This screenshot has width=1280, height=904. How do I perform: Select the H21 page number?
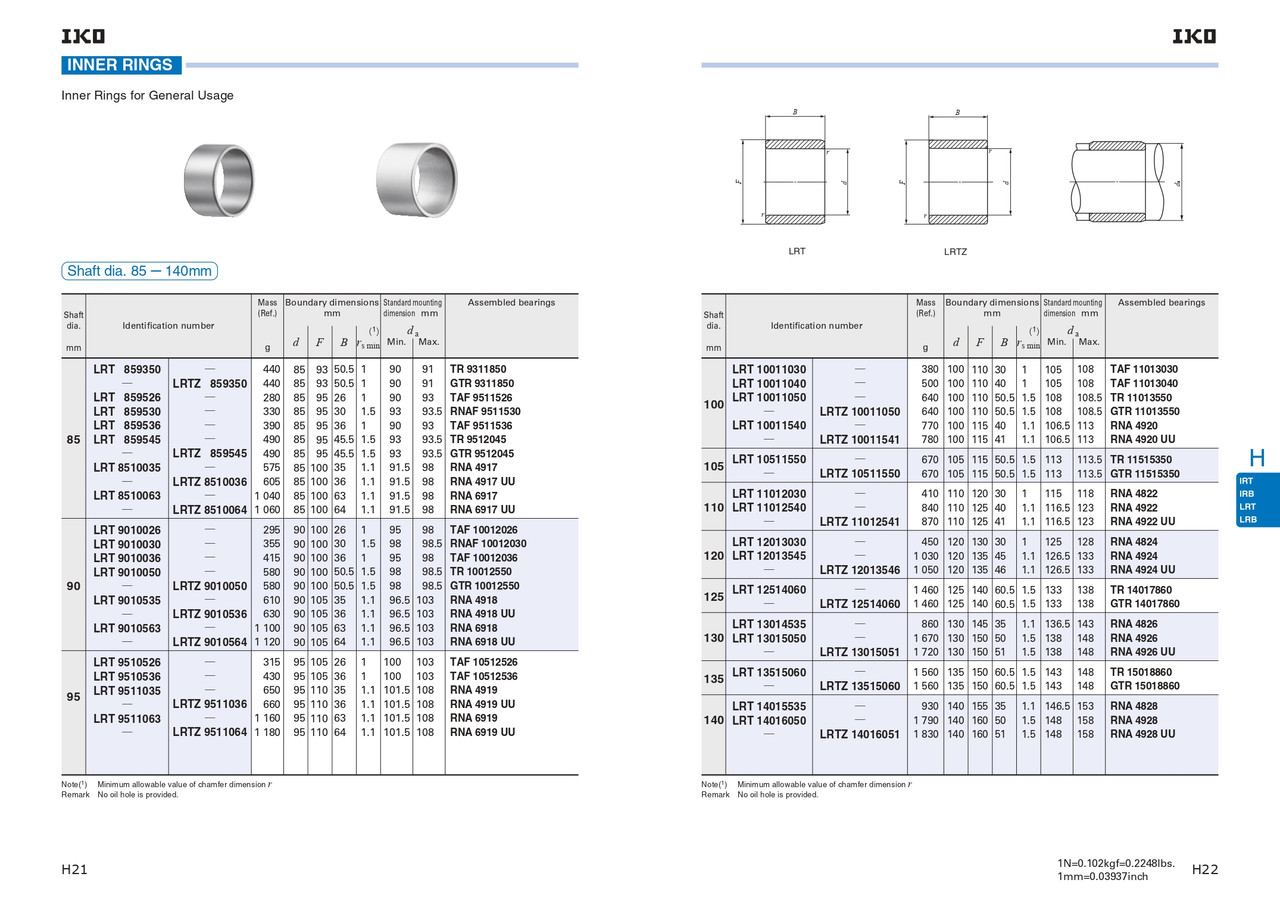click(x=75, y=870)
